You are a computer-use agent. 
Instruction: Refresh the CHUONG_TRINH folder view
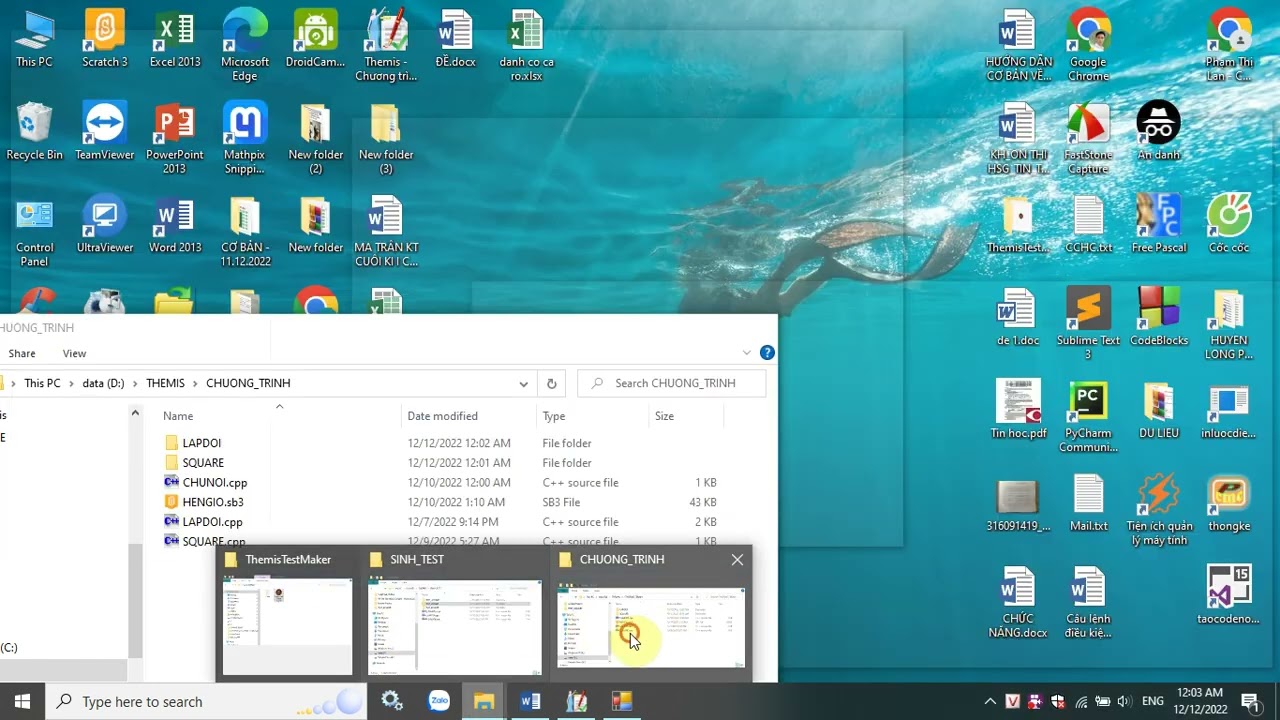(551, 383)
